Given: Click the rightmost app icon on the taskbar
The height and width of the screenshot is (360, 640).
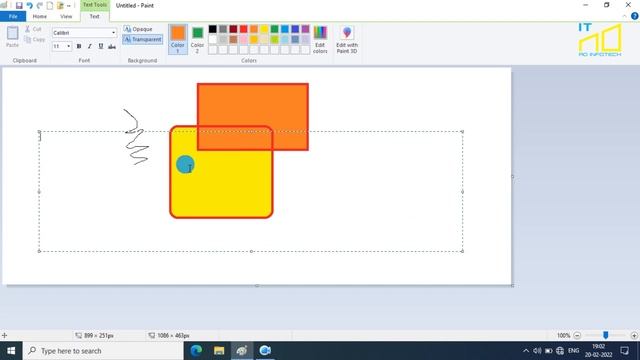Looking at the screenshot, I should (265, 351).
